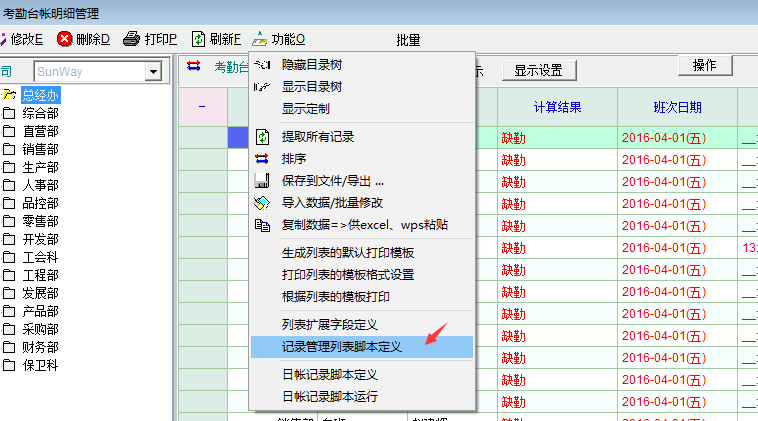Choose 提取所有记录 refresh icon entry

[x=263, y=137]
